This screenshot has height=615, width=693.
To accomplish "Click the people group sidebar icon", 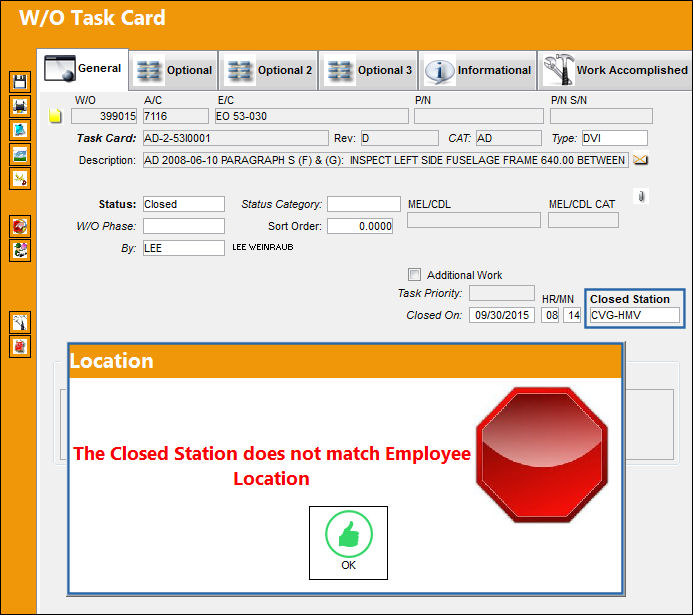I will pyautogui.click(x=20, y=251).
